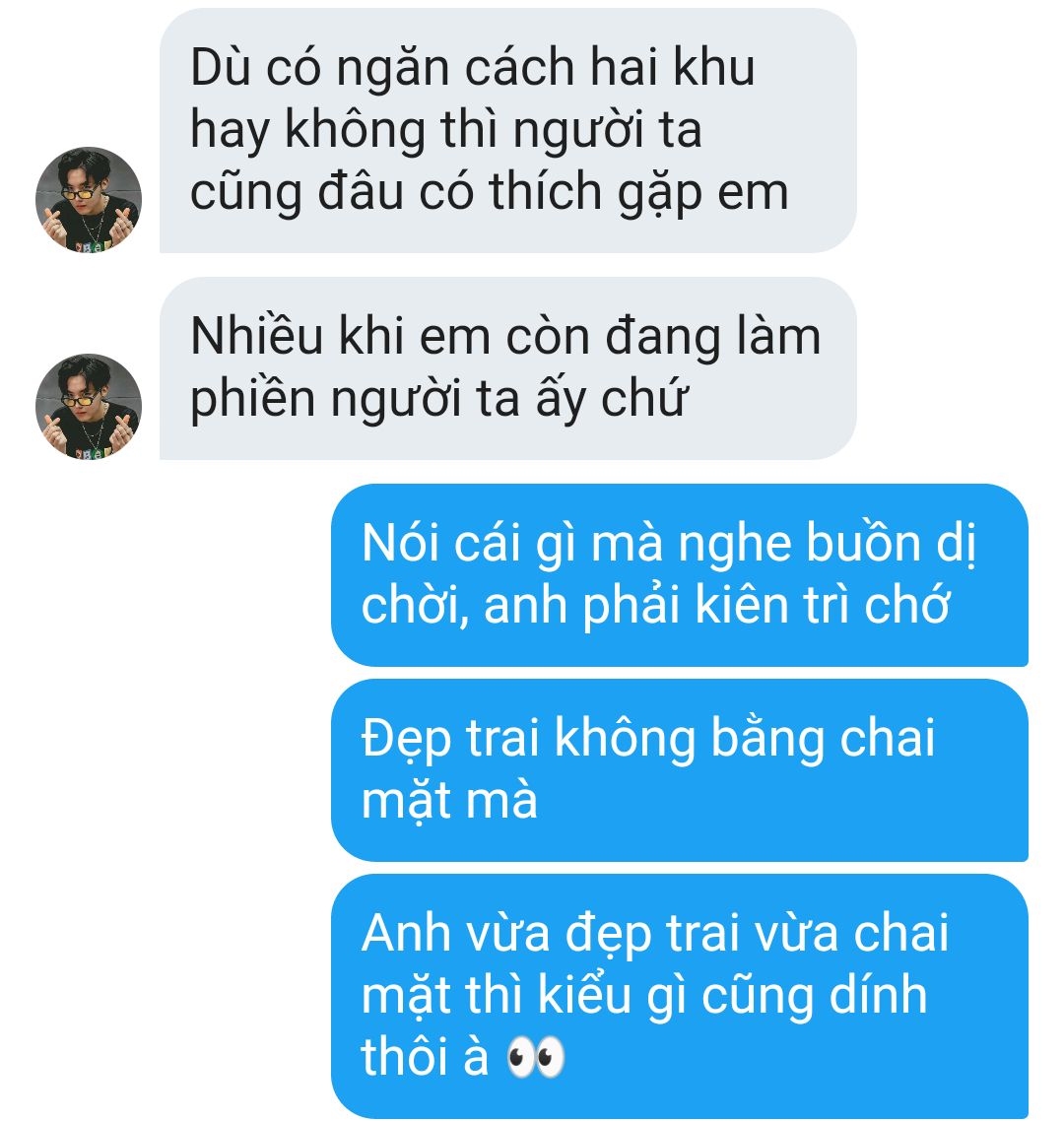
Task: Open the sender's avatar beside the first message
Action: (89, 199)
